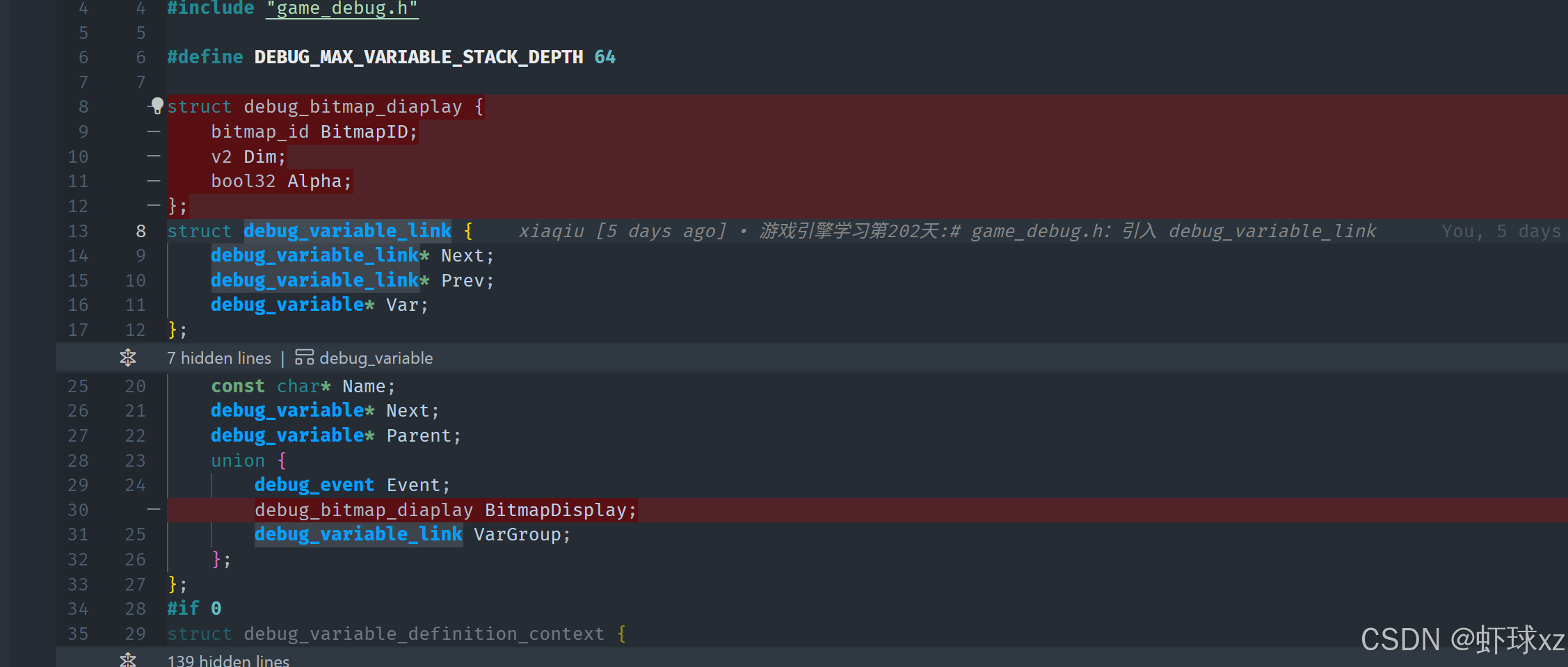Click the "7 hidden lines" label
The image size is (1568, 667).
[x=219, y=358]
